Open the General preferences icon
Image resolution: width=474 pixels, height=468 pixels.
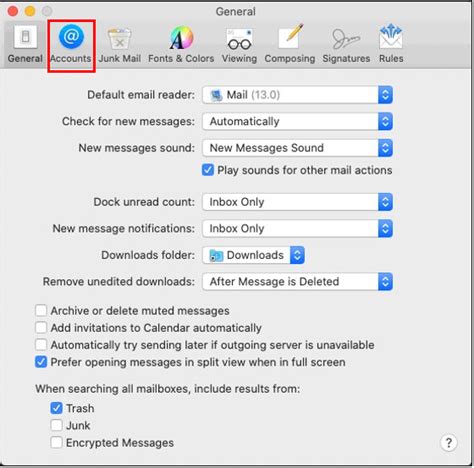click(25, 37)
